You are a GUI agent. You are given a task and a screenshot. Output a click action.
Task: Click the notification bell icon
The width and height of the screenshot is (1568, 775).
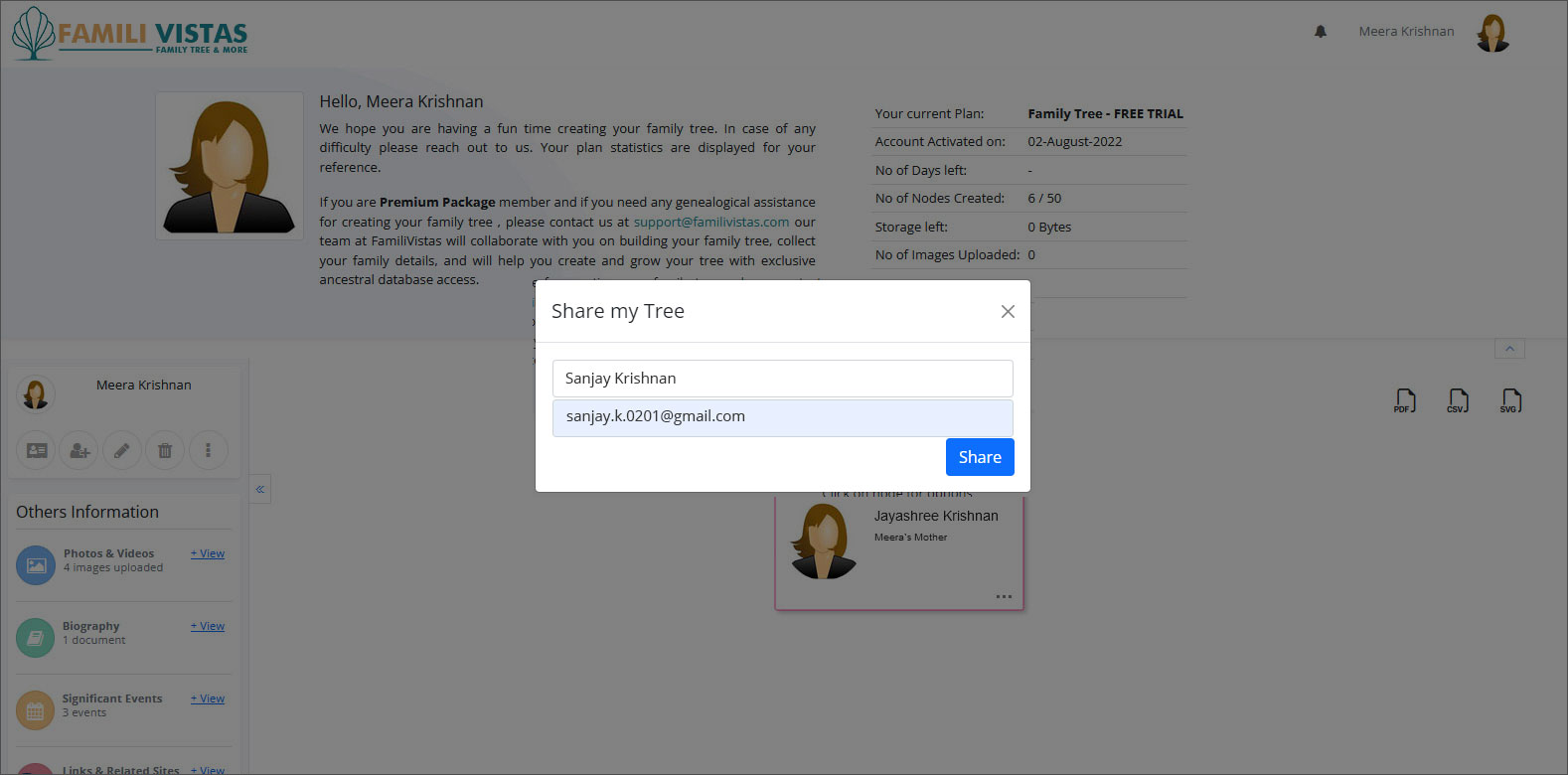1320,32
